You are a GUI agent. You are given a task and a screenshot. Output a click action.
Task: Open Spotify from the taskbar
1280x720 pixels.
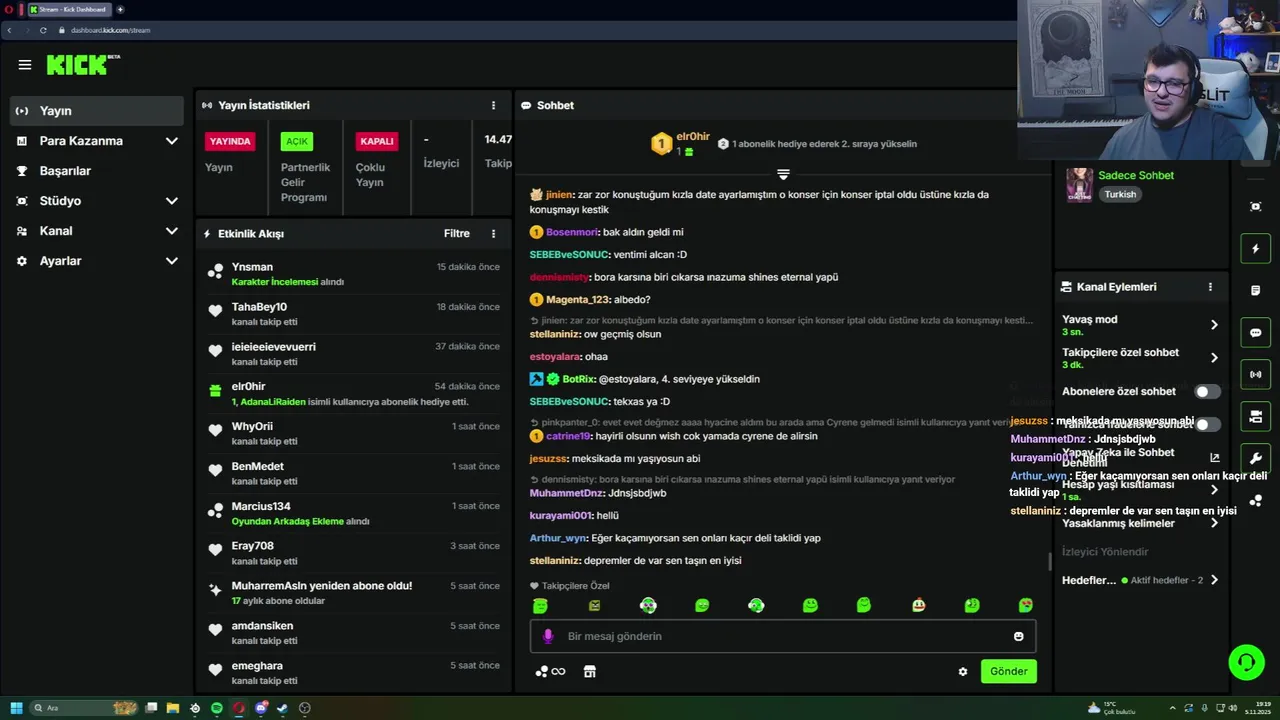tap(216, 708)
